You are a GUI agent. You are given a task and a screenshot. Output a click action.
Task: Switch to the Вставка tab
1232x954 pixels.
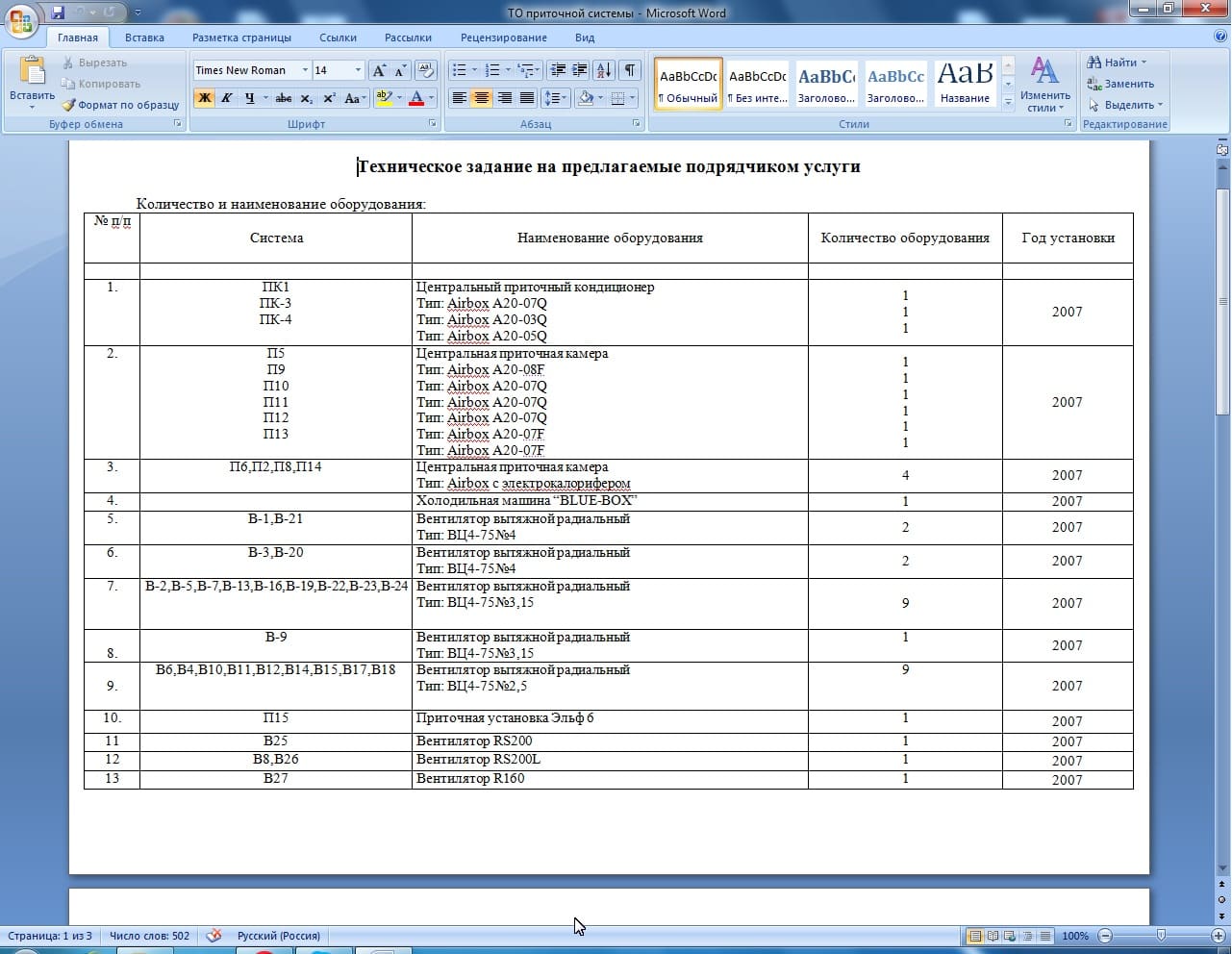click(x=144, y=38)
